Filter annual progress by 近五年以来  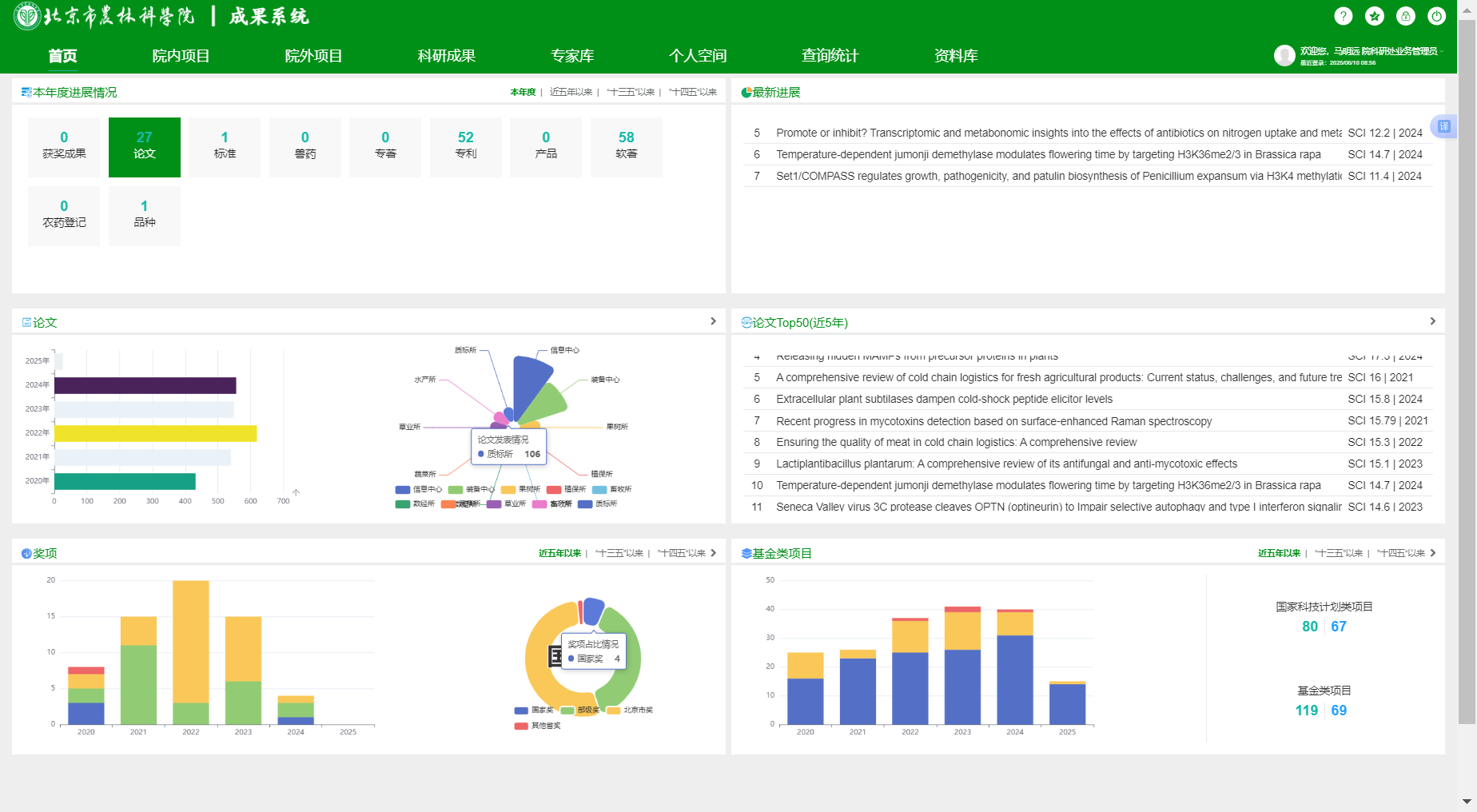tap(571, 92)
